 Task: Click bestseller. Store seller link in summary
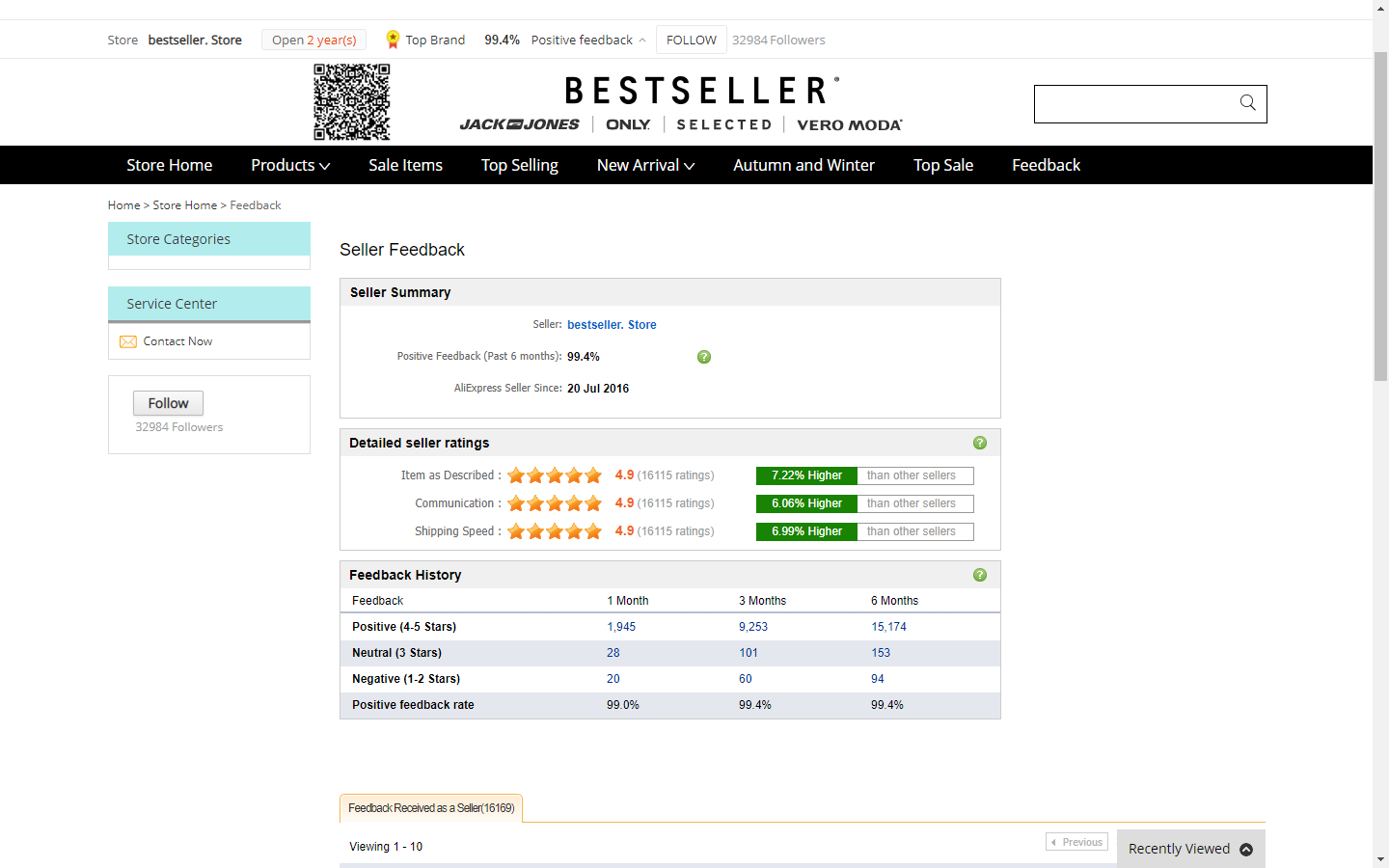click(x=612, y=325)
